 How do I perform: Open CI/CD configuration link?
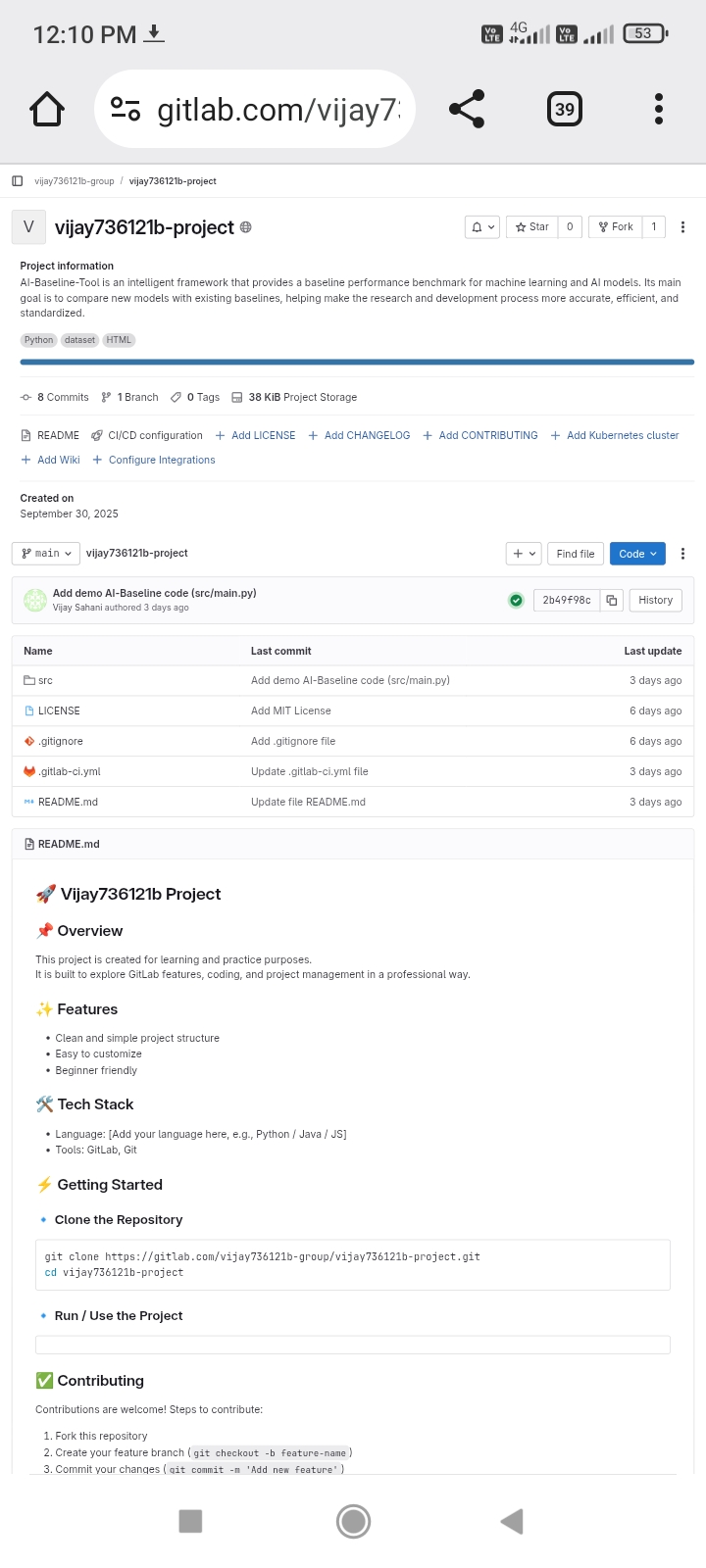click(147, 435)
